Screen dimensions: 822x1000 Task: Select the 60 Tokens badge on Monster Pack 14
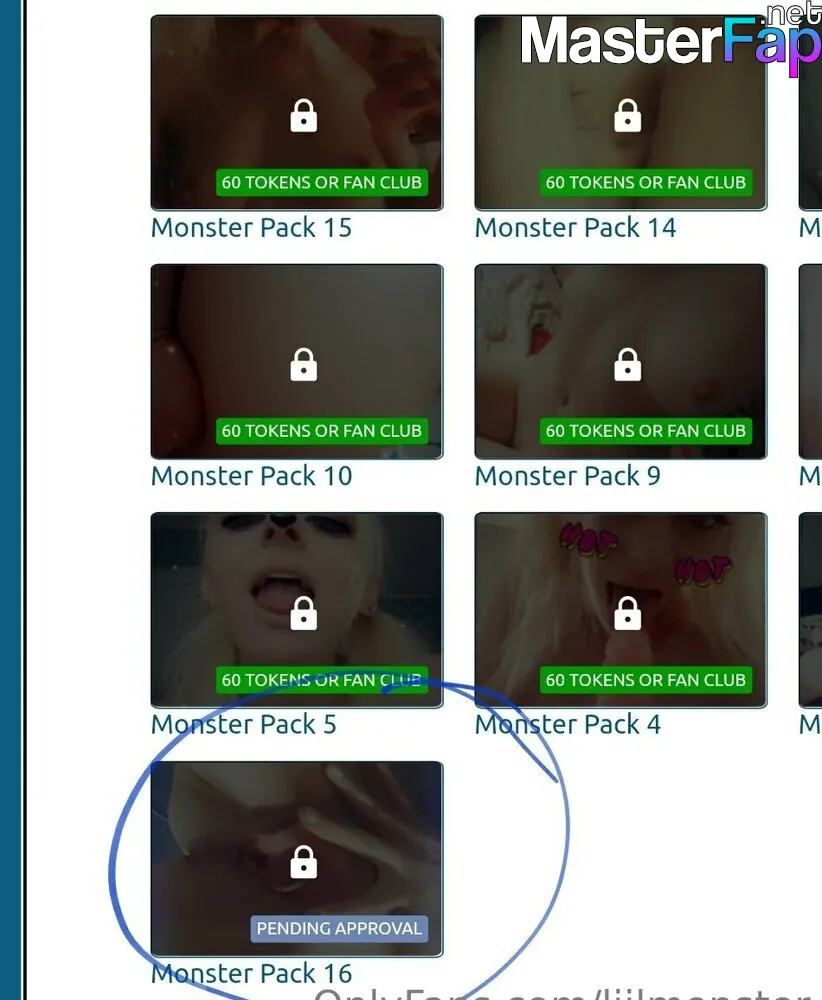click(x=645, y=182)
